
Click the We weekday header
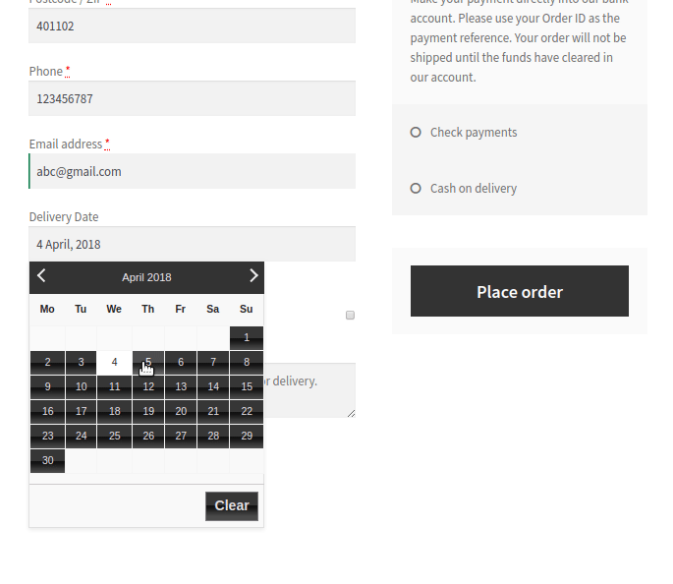(x=114, y=309)
